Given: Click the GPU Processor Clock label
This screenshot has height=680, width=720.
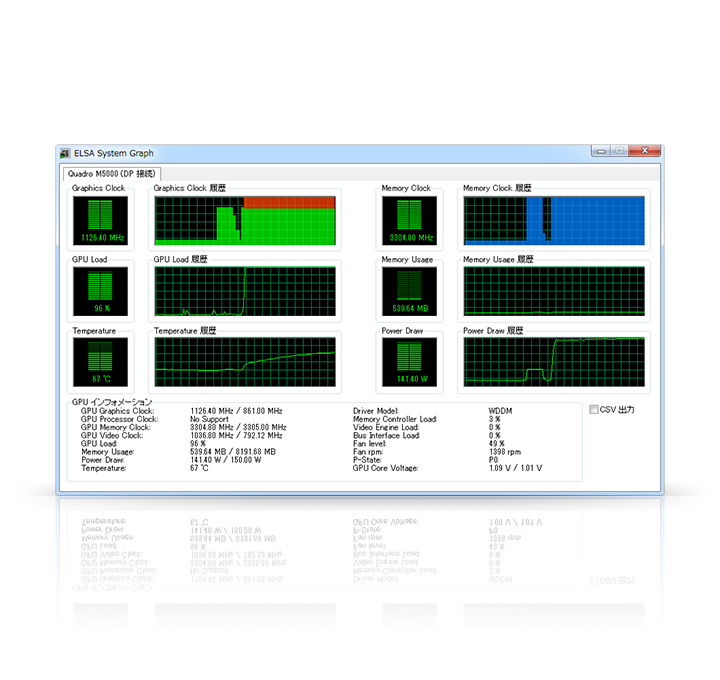Looking at the screenshot, I should [119, 419].
